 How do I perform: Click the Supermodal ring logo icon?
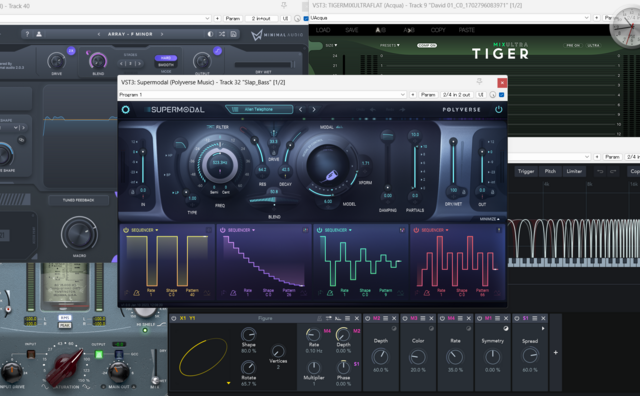point(126,109)
